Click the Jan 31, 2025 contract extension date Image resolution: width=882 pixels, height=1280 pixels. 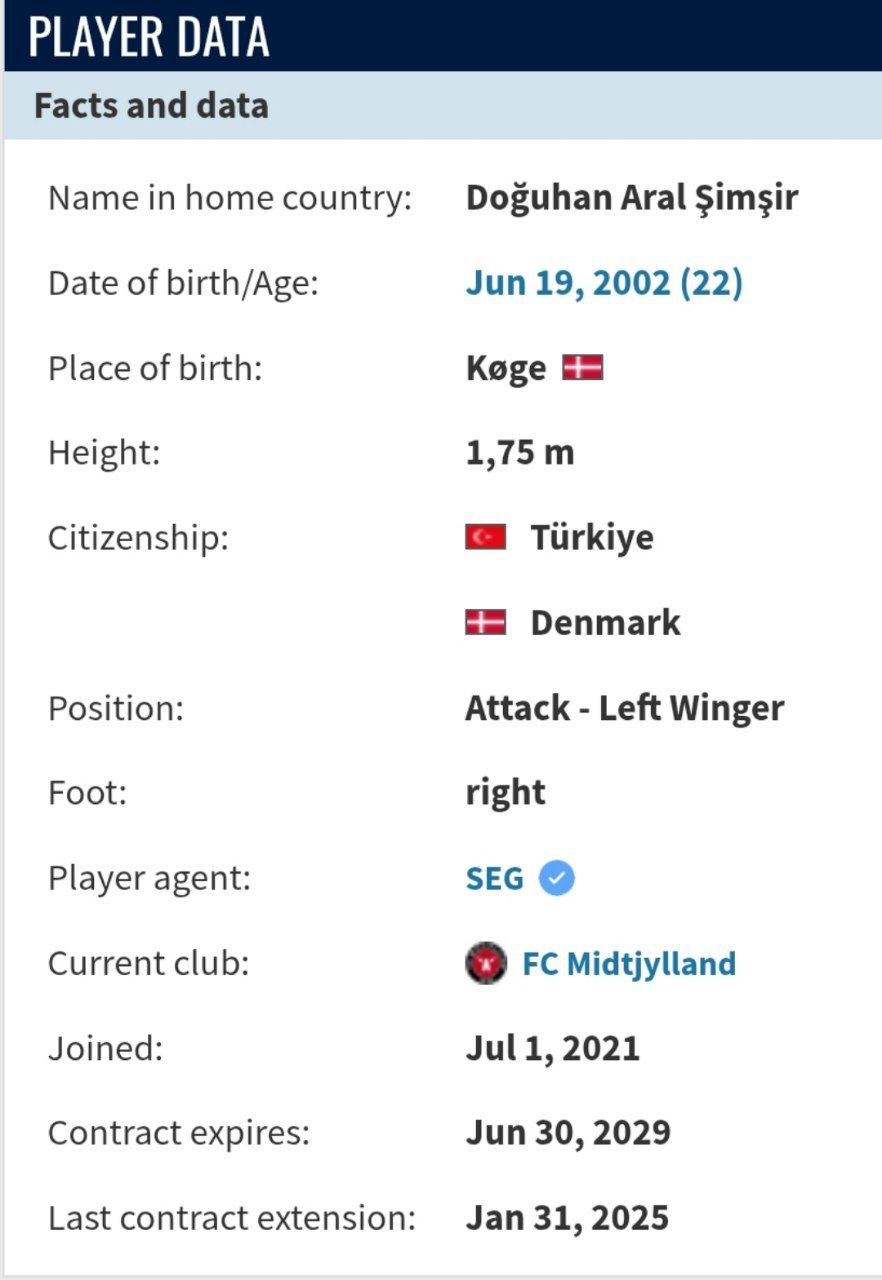pos(567,1219)
